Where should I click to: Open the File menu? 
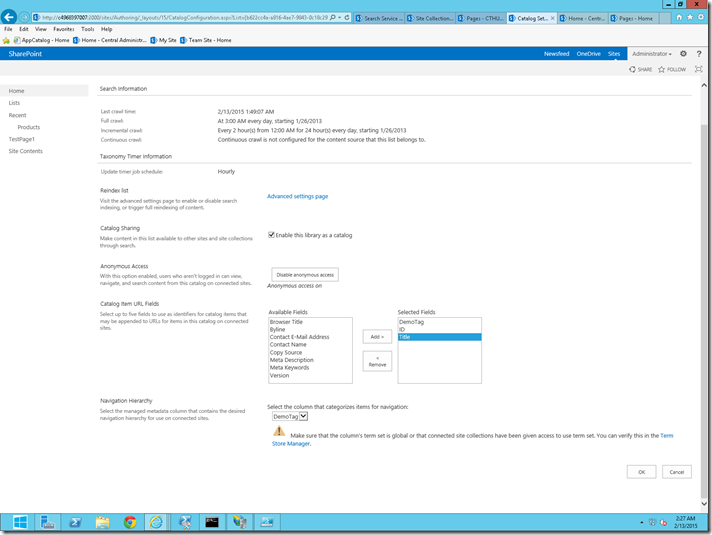click(8, 29)
